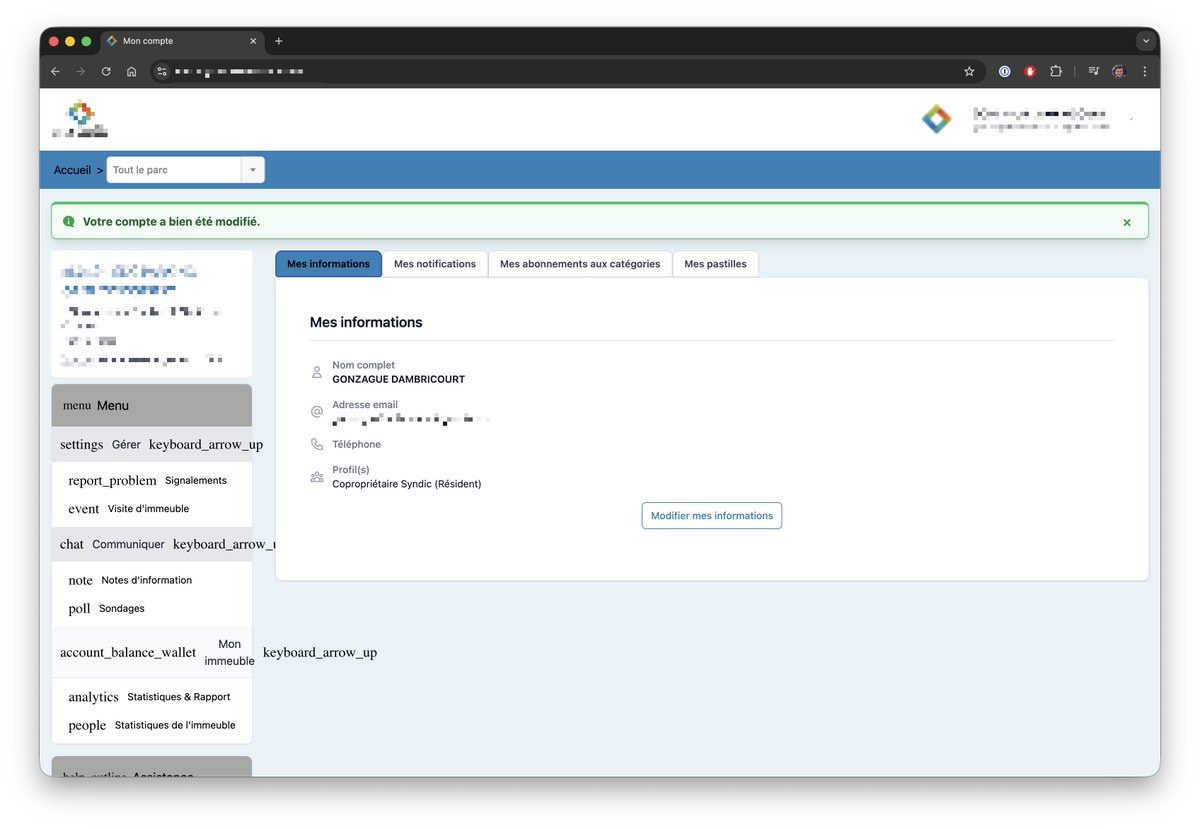This screenshot has height=829, width=1200.
Task: Collapse the 'Mon immeuble' menu section
Action: (152, 653)
